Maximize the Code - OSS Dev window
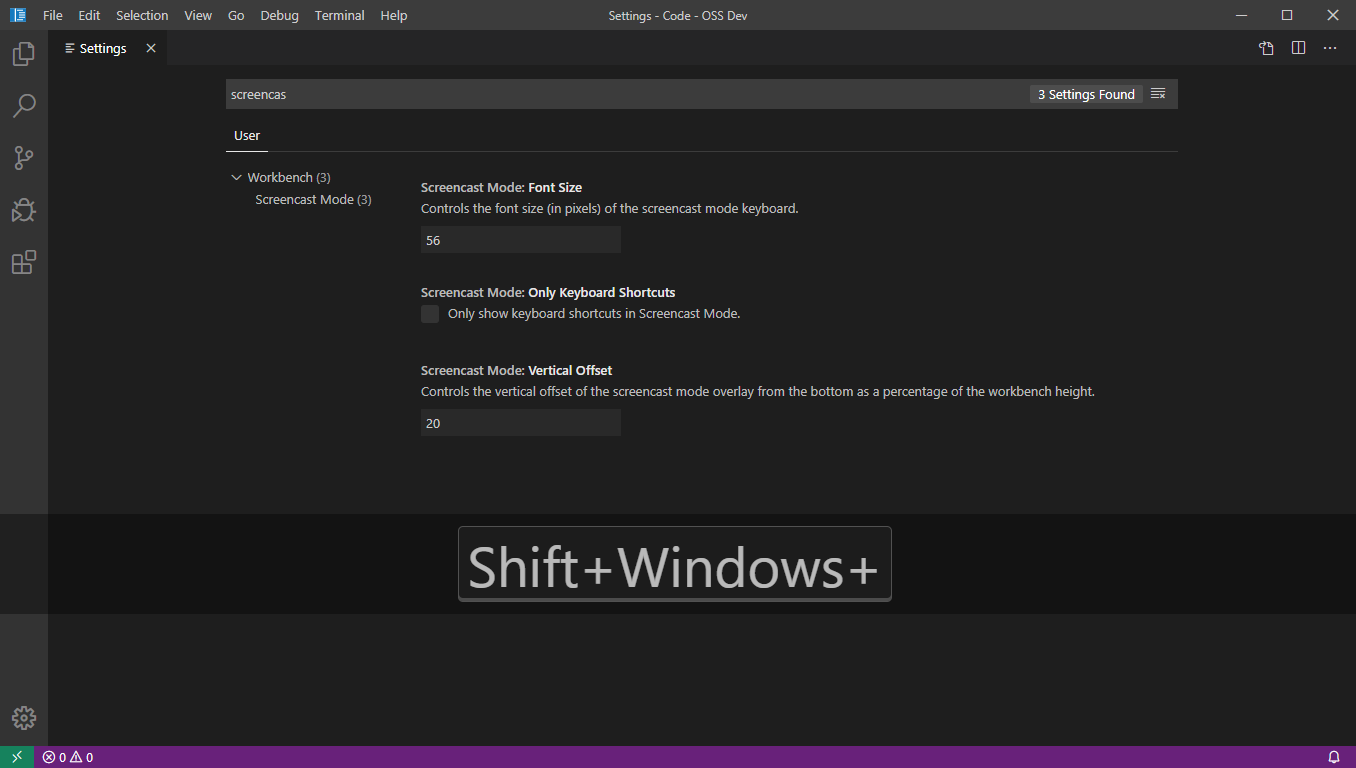The height and width of the screenshot is (768, 1356). pos(1287,15)
